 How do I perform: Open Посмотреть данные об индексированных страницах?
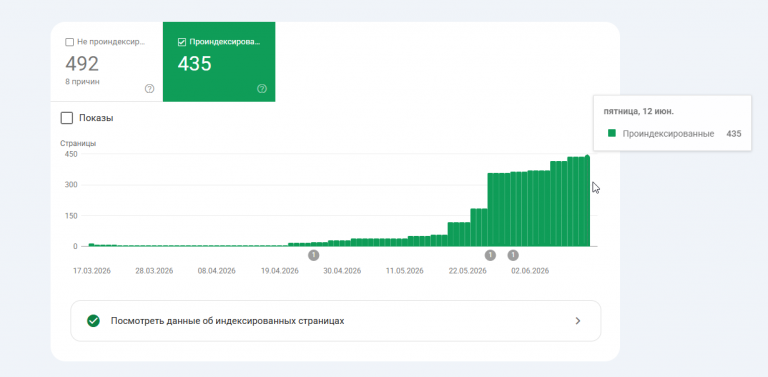click(336, 321)
